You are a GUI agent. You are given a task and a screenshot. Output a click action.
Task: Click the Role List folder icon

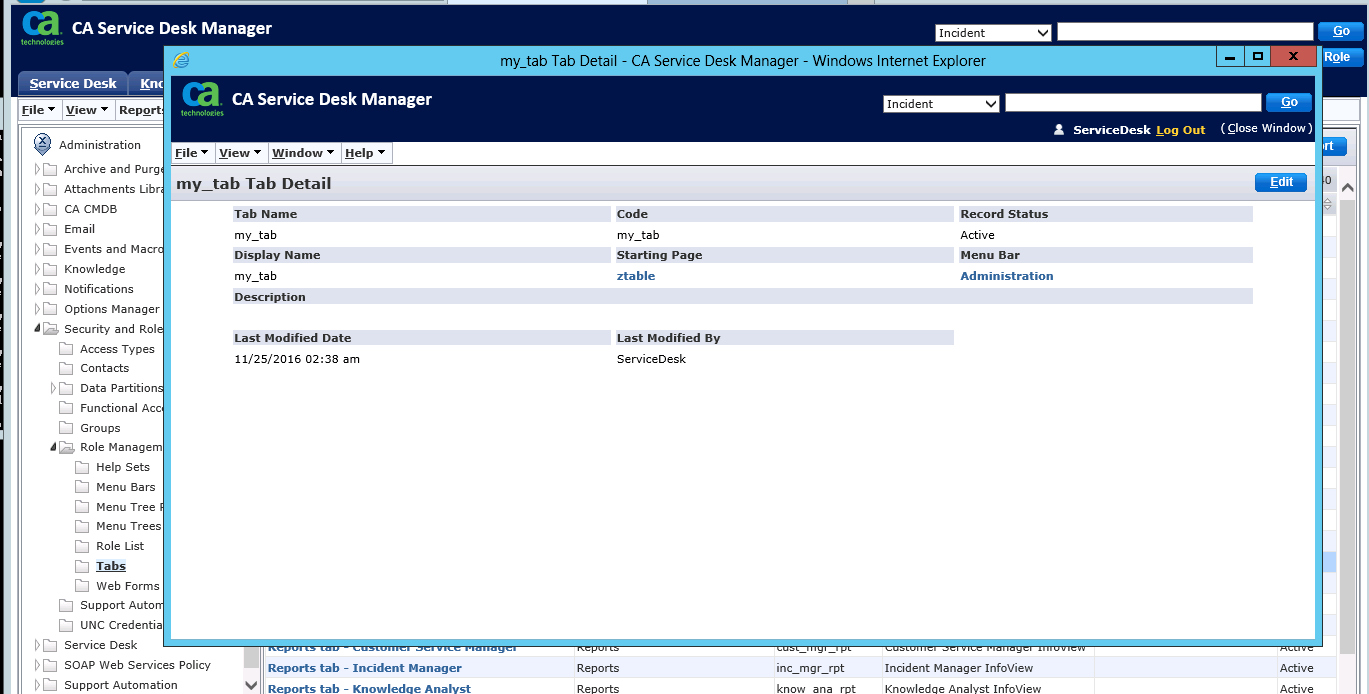coord(82,546)
